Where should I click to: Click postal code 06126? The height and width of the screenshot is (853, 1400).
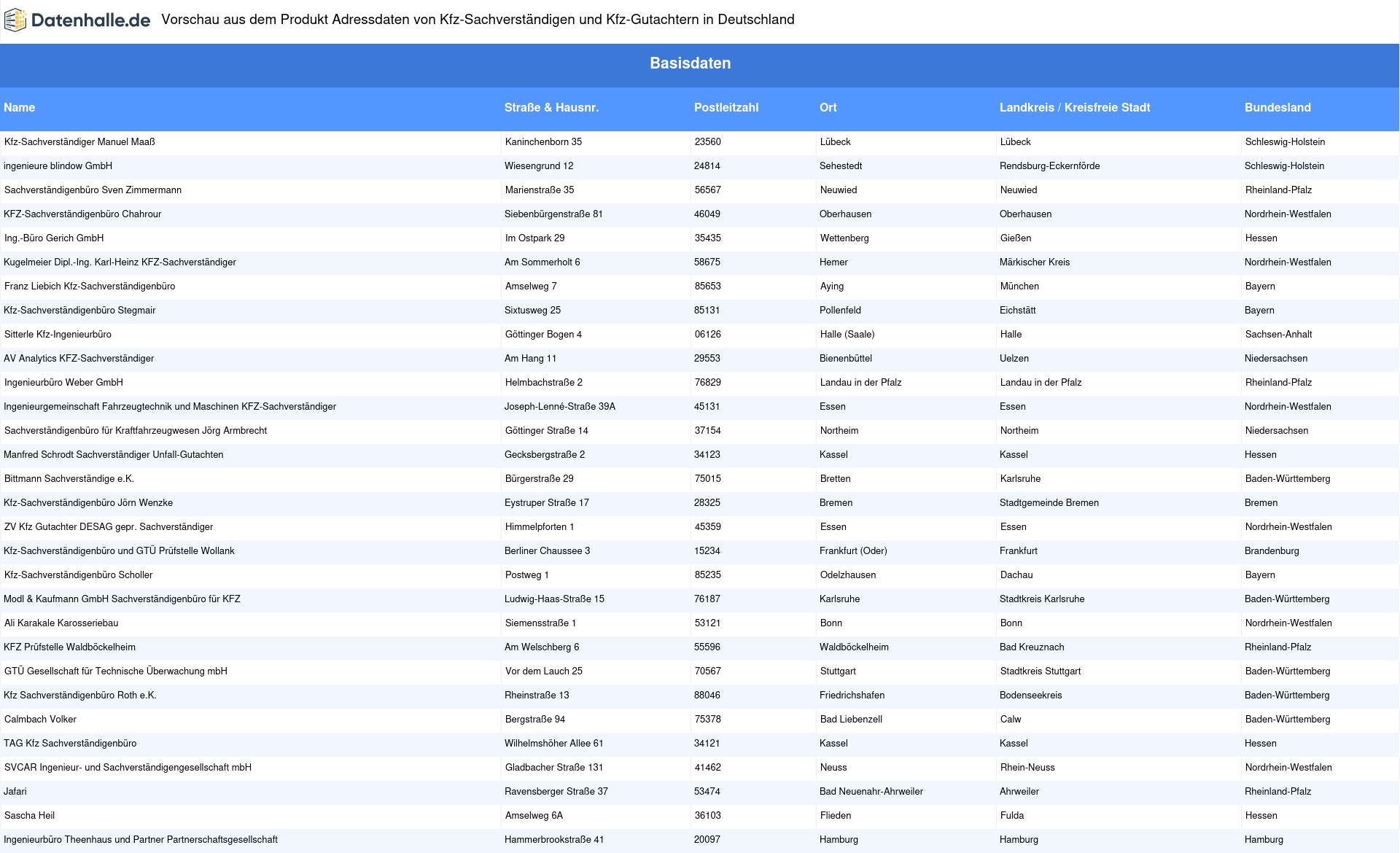708,335
